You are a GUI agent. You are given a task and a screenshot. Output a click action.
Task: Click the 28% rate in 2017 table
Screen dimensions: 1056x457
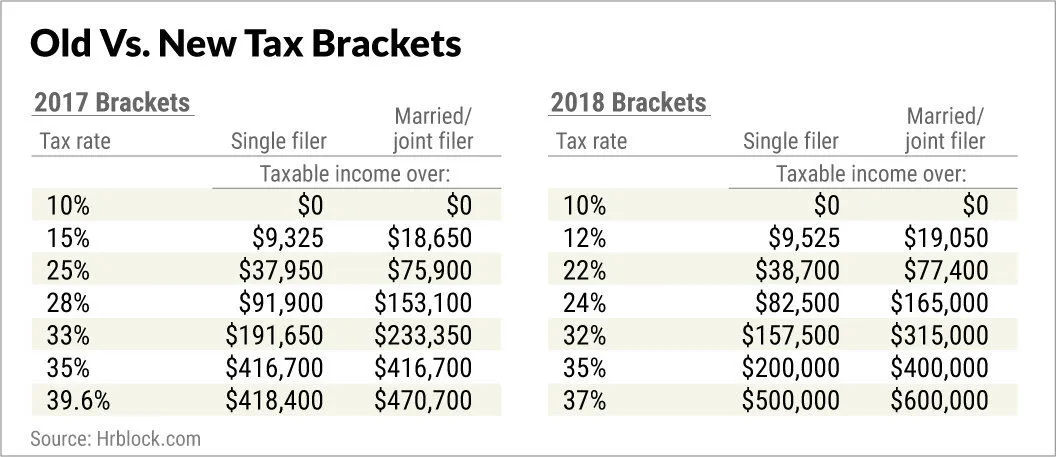click(x=68, y=303)
